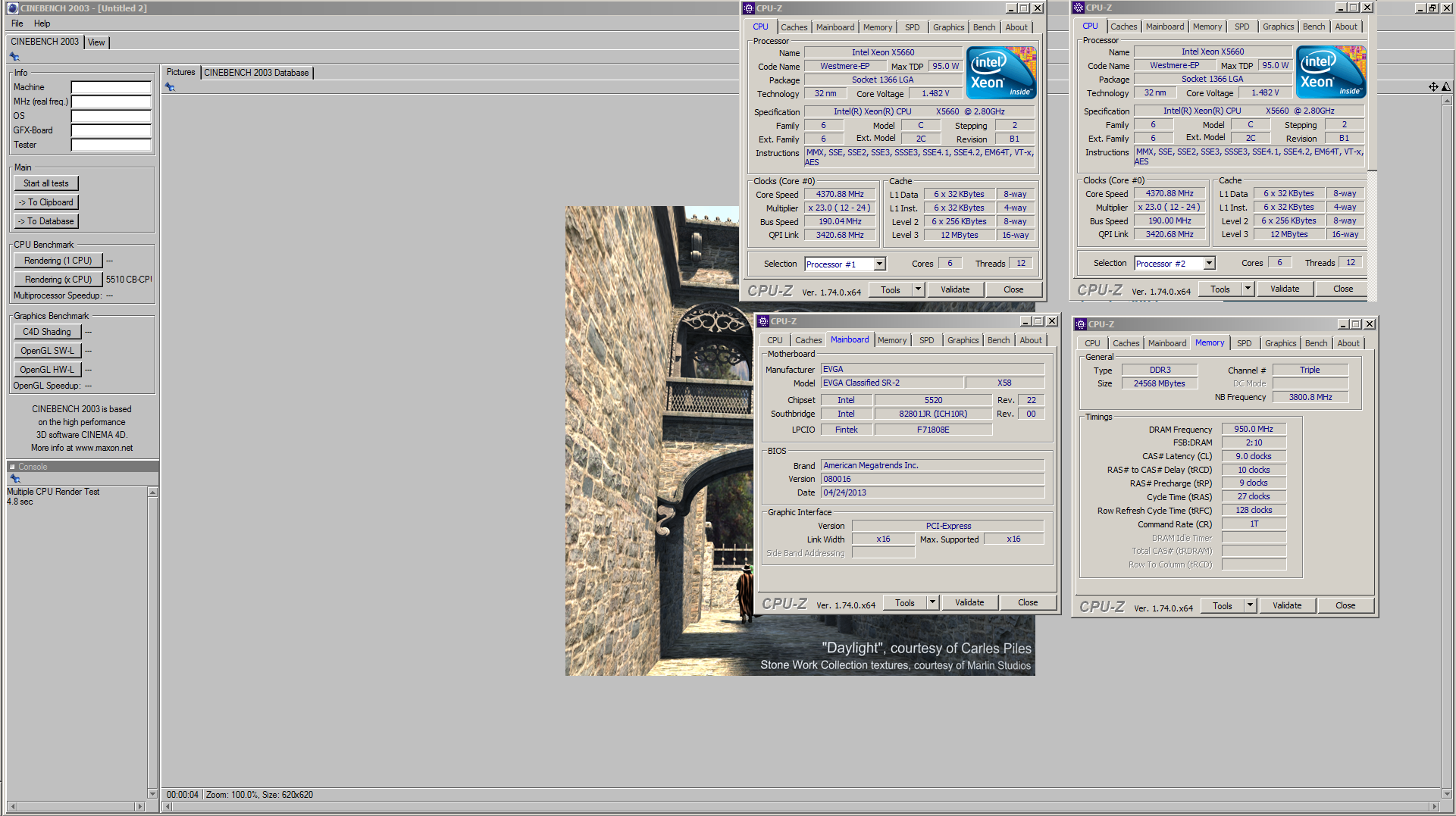Start the OpenGL HW-L test
The image size is (1456, 816).
click(x=47, y=370)
